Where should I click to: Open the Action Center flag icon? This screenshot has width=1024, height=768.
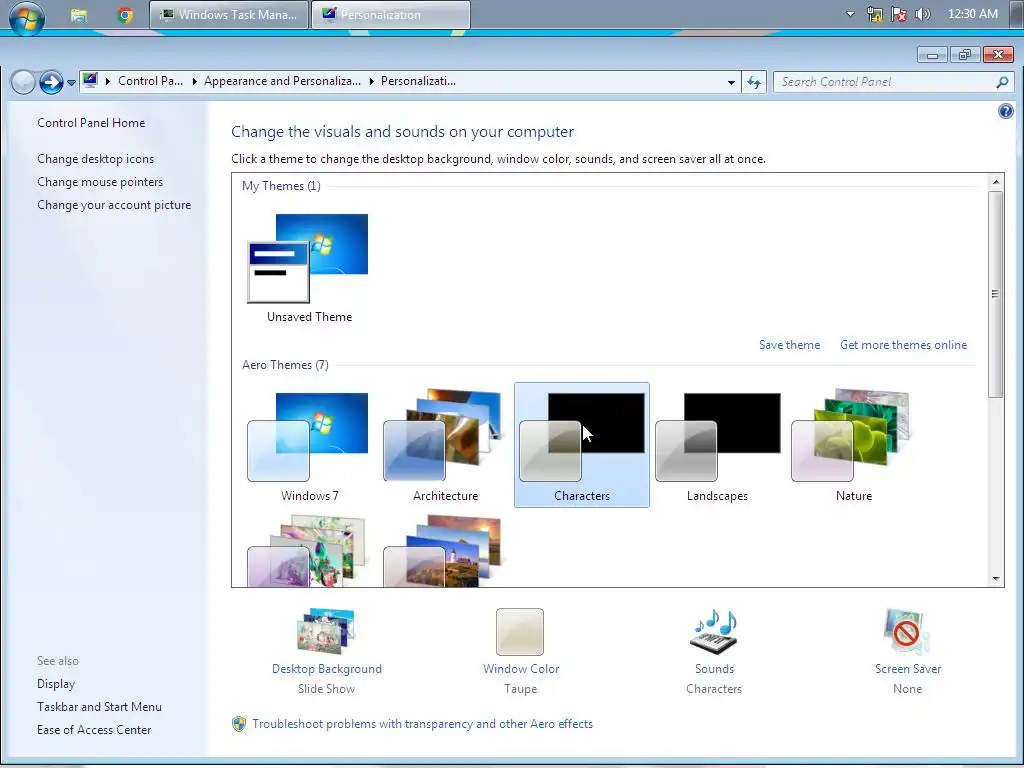(899, 14)
